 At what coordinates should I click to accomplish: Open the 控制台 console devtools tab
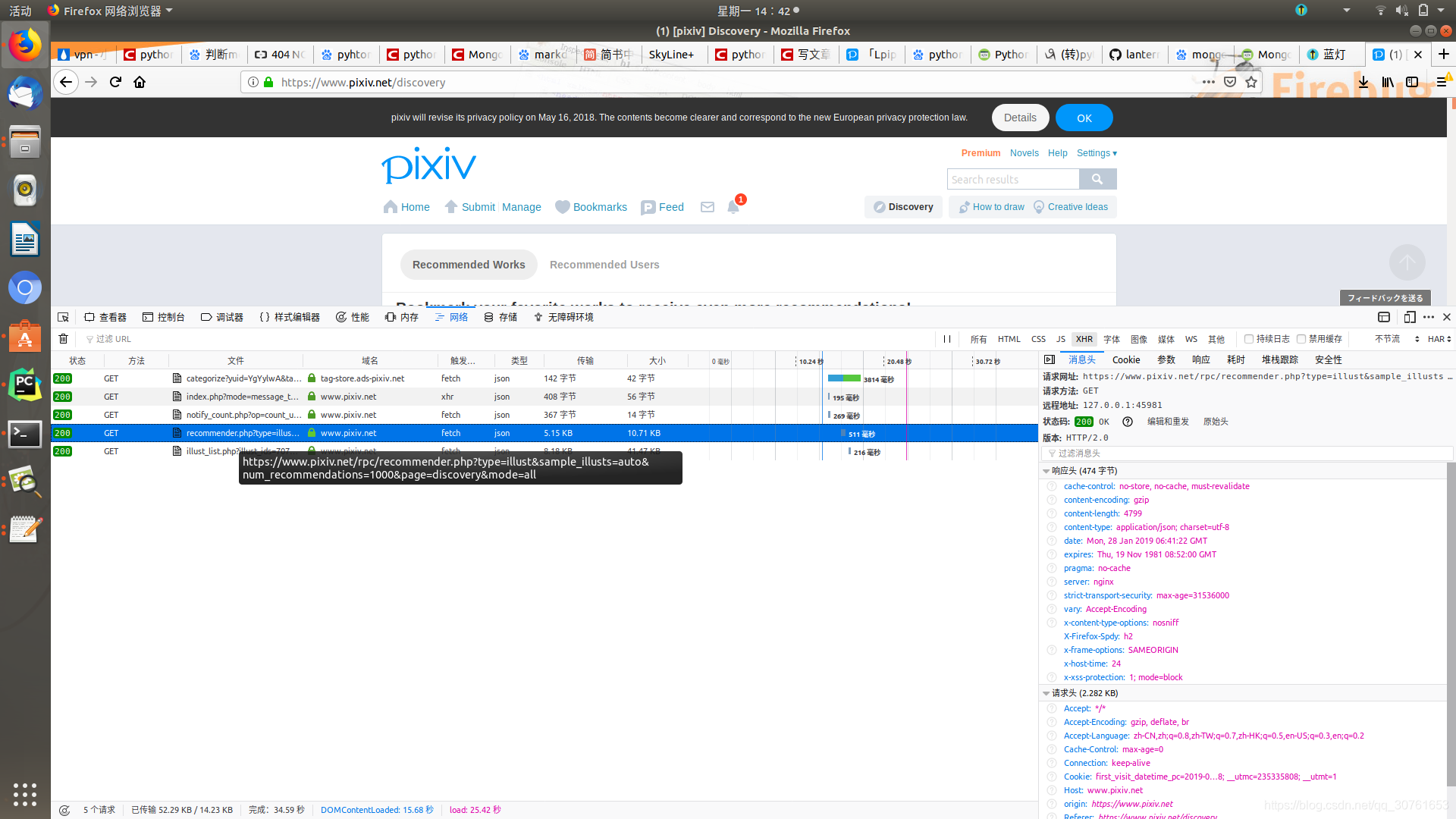click(x=164, y=317)
